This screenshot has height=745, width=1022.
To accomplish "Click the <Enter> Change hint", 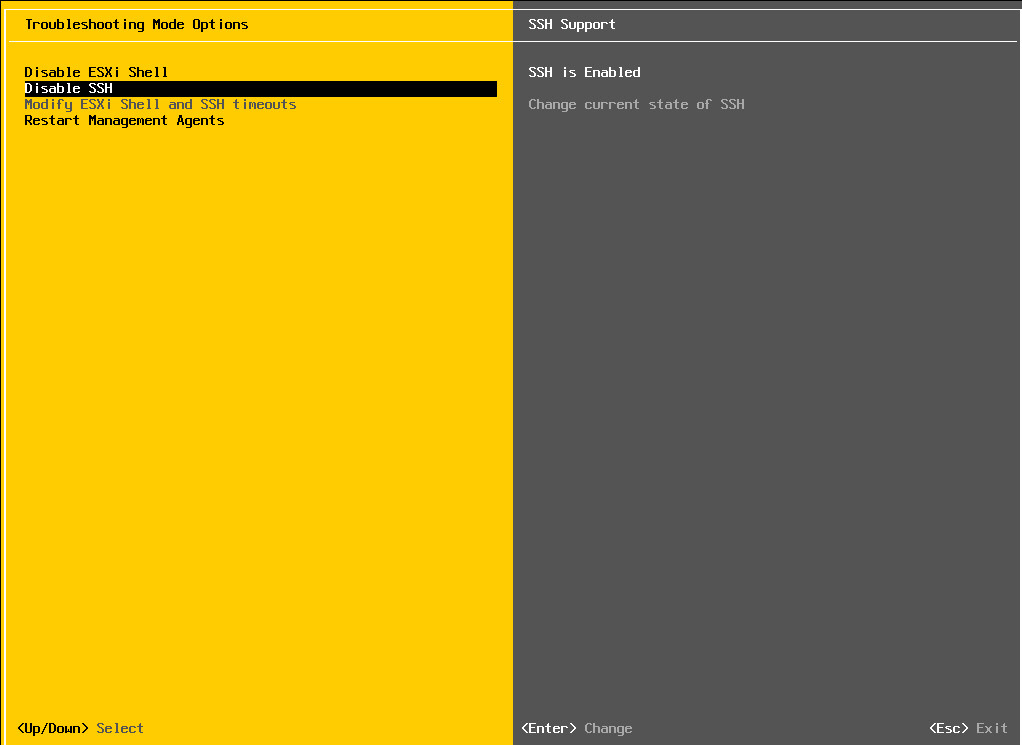I will click(577, 728).
